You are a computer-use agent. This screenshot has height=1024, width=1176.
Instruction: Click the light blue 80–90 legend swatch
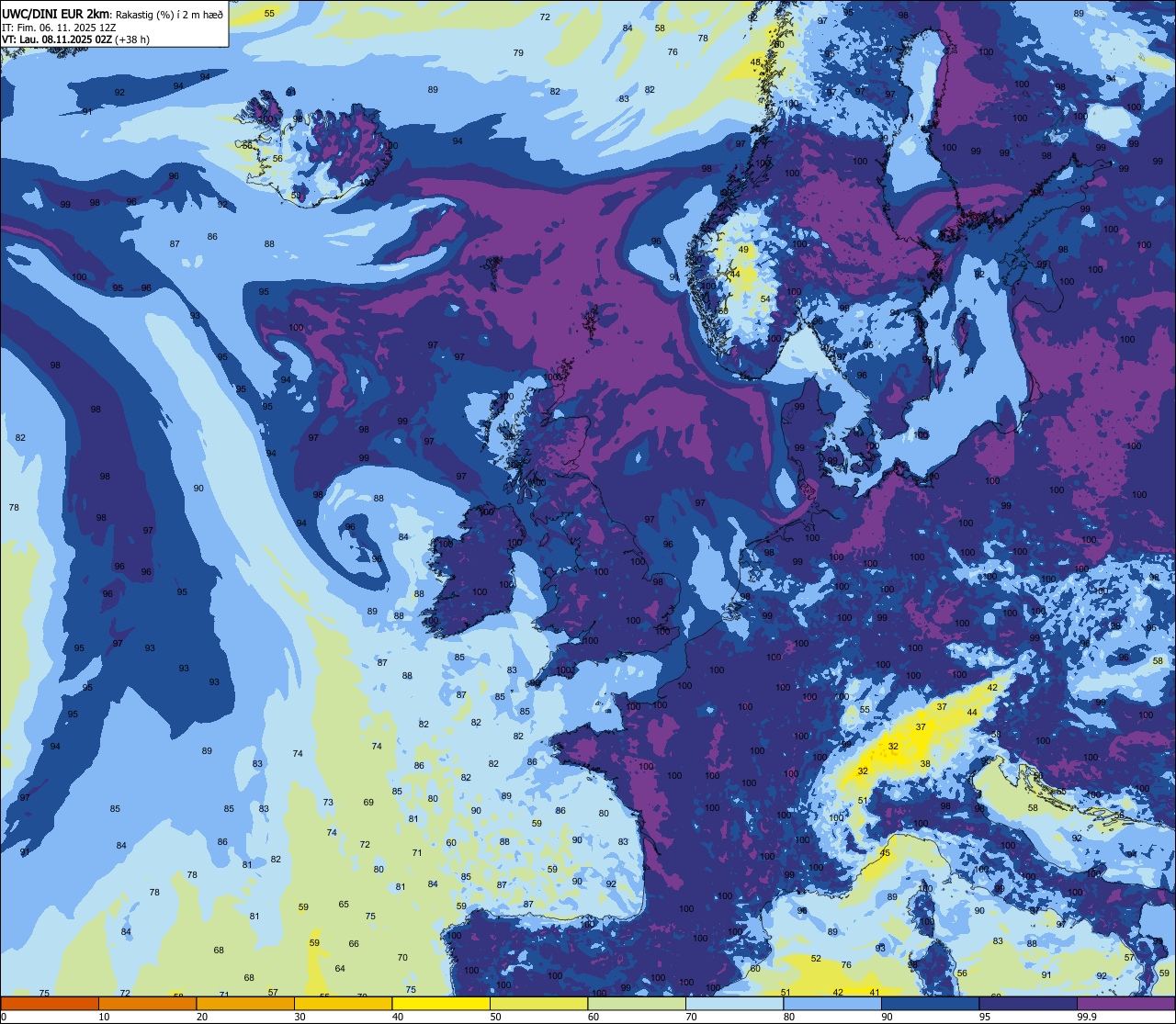832,1004
